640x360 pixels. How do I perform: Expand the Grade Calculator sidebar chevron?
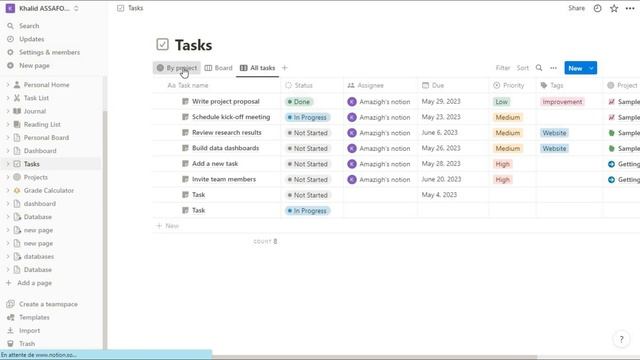click(7, 190)
